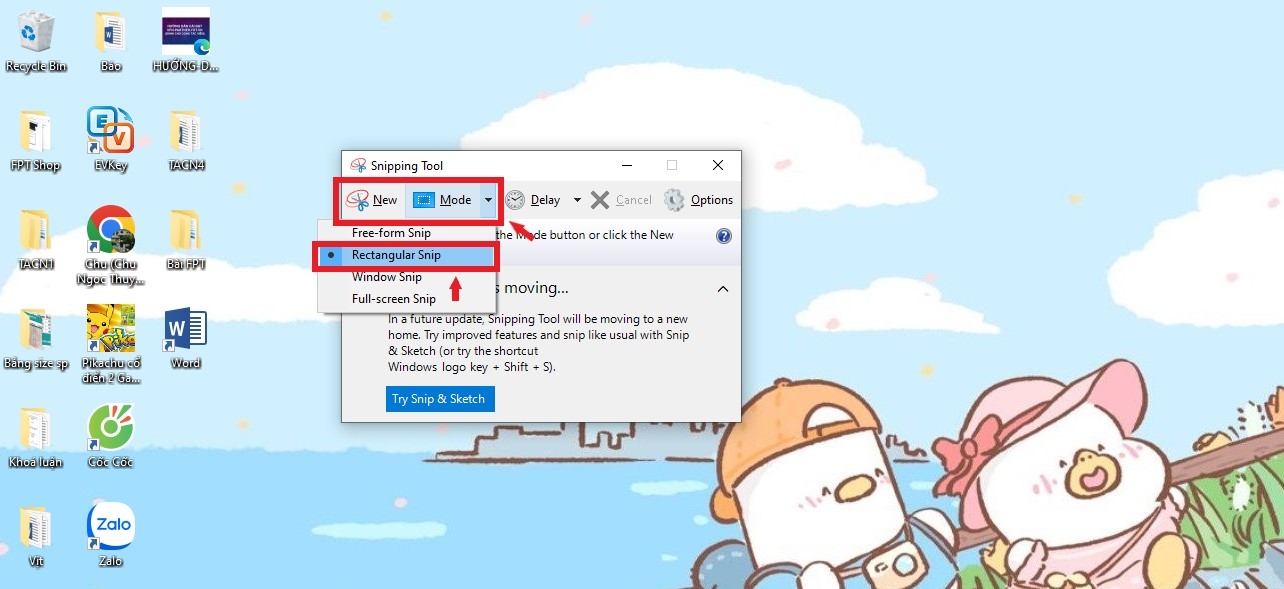
Task: Launch the Pikachu cổ điển 2 game shortcut
Action: tap(110, 344)
